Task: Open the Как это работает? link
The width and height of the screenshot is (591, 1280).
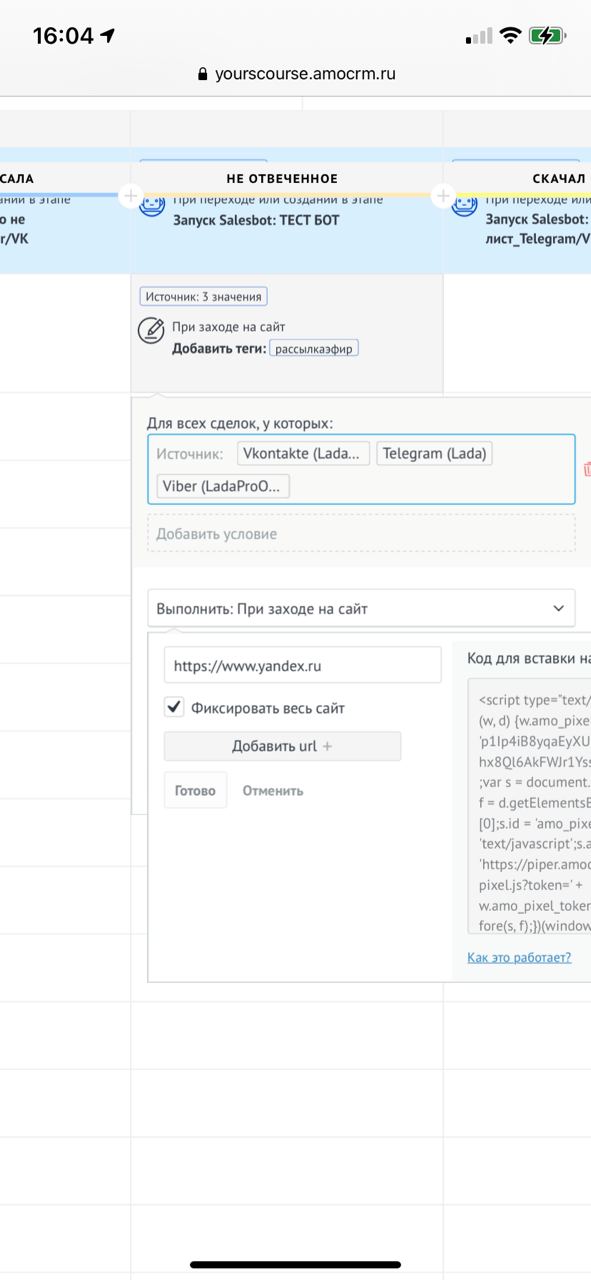Action: click(x=519, y=957)
